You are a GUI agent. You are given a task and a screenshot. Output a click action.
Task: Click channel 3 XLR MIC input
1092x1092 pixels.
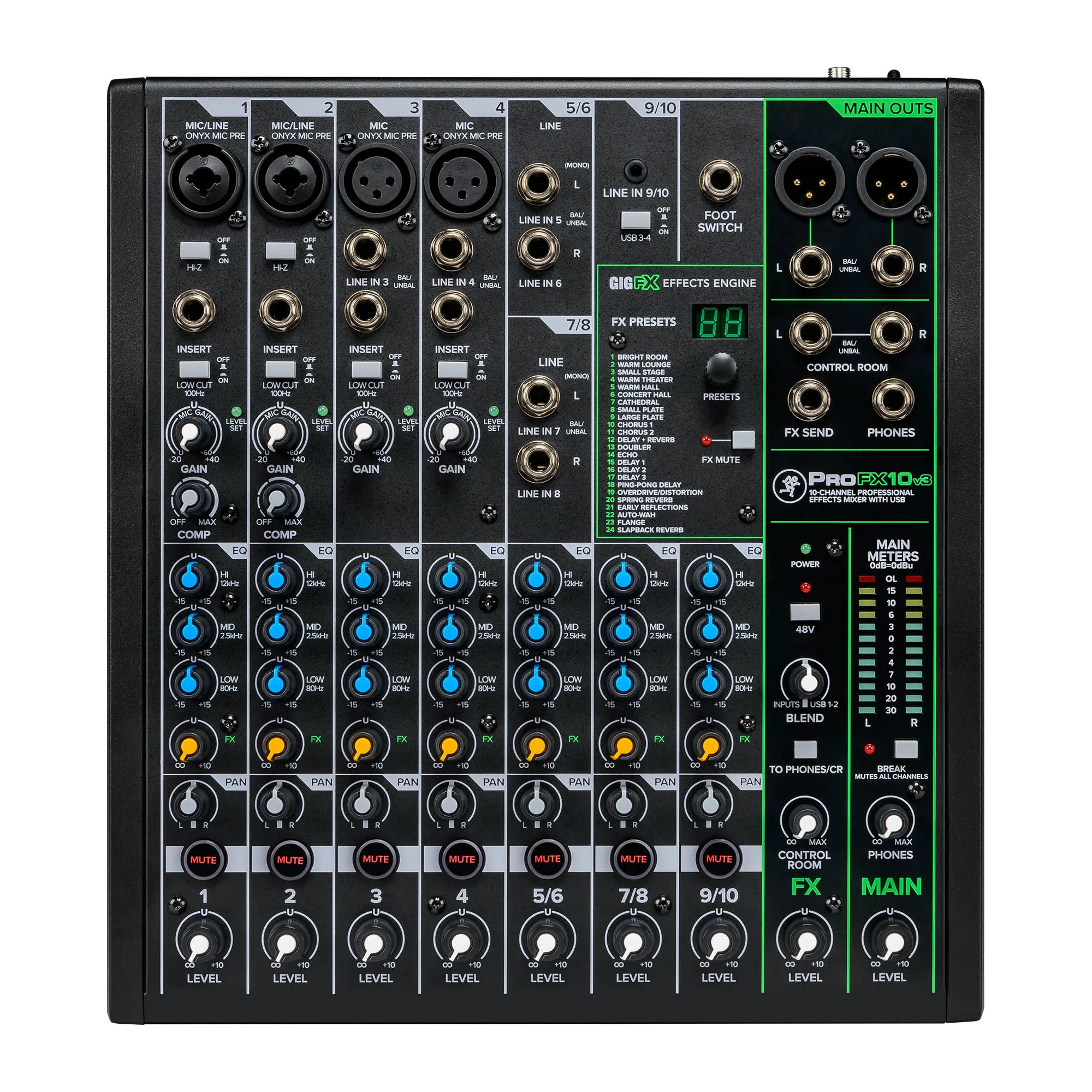[377, 180]
